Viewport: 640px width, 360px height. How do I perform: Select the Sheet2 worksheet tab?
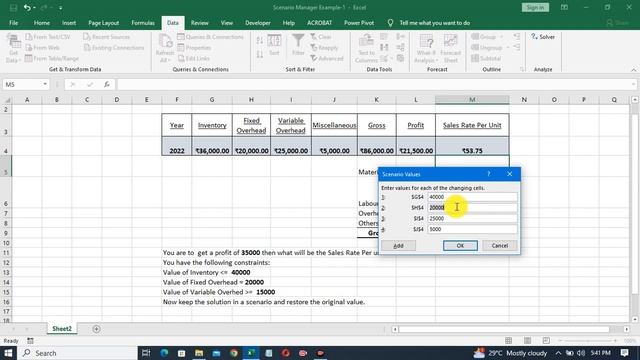pyautogui.click(x=62, y=329)
